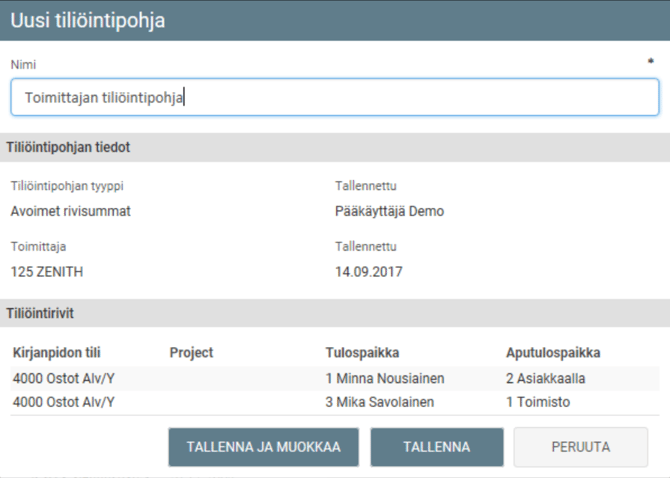Click the Project column header
The width and height of the screenshot is (670, 478).
tap(191, 353)
